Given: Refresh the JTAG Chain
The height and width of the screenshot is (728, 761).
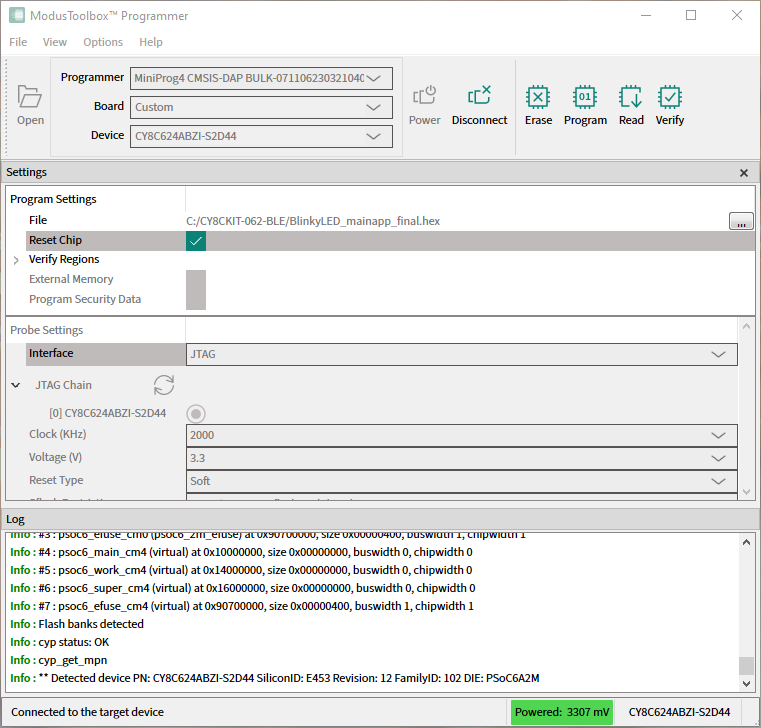Looking at the screenshot, I should [x=164, y=385].
